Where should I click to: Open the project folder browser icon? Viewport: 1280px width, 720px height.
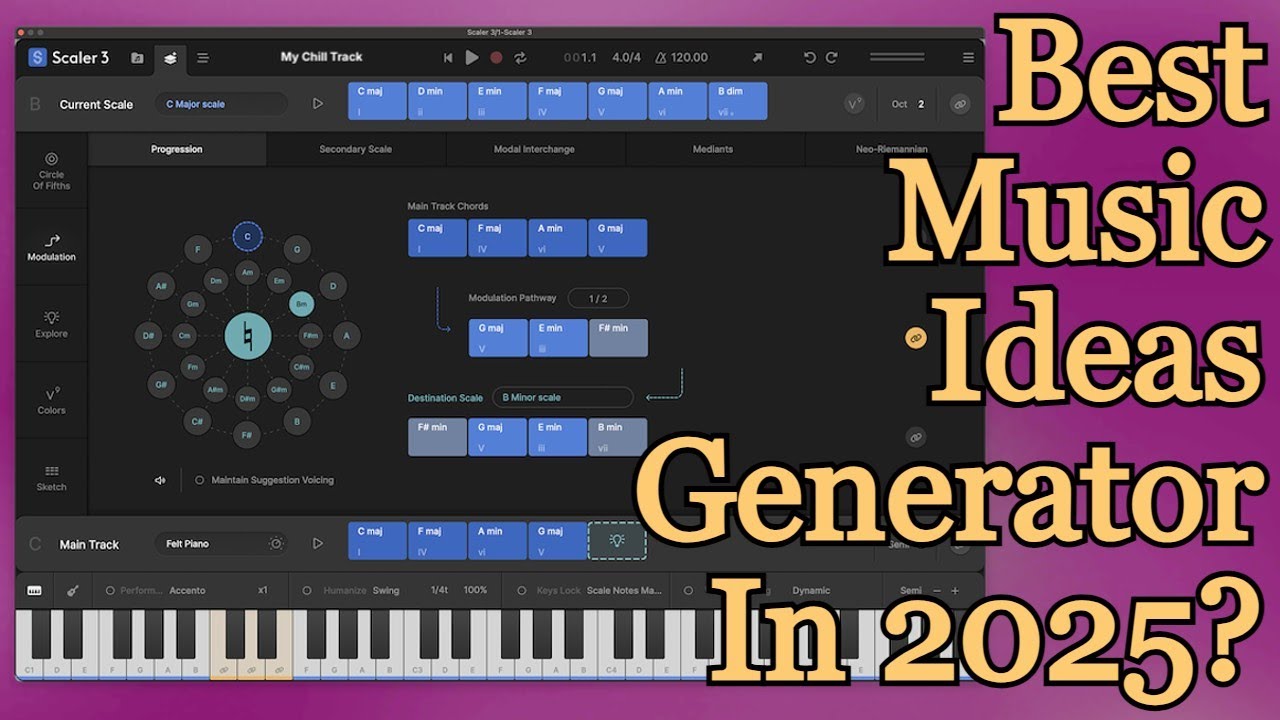tap(137, 58)
